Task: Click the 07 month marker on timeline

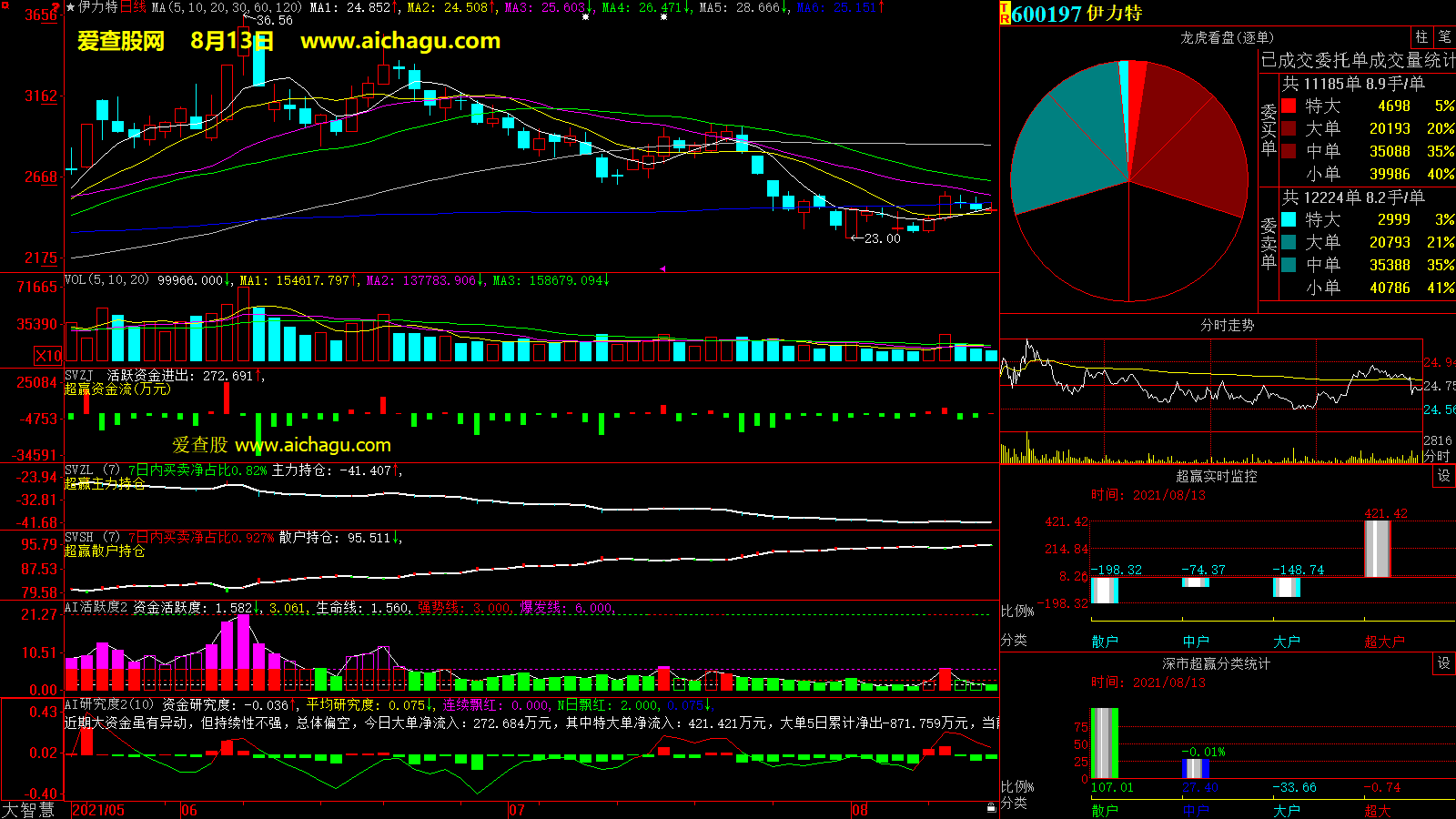Action: [x=516, y=810]
